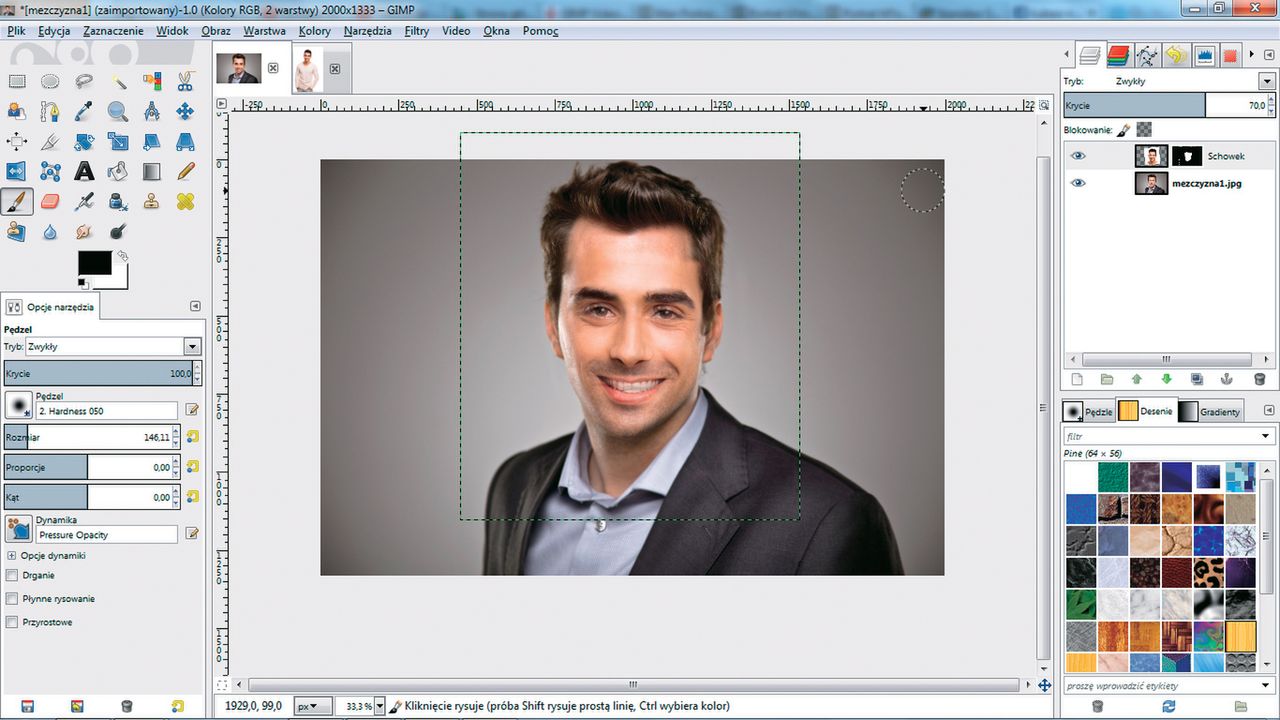This screenshot has height=720, width=1280.
Task: Toggle lock alpha channel checkerboard icon
Action: tap(1144, 129)
